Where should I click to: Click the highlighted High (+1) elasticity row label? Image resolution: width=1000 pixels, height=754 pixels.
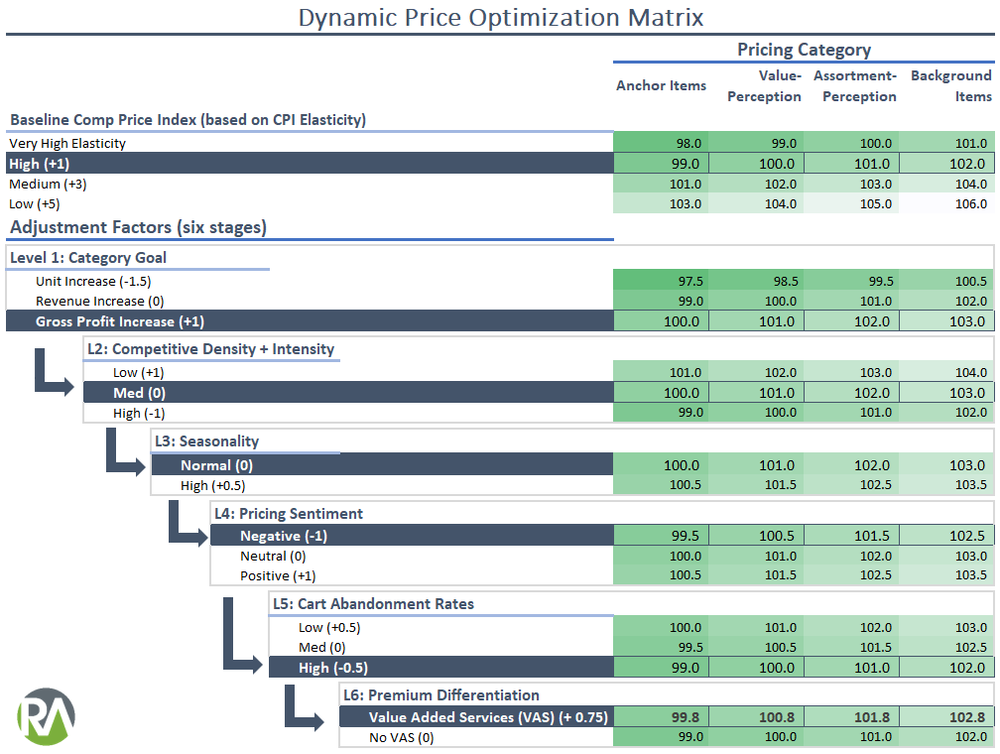click(x=39, y=164)
